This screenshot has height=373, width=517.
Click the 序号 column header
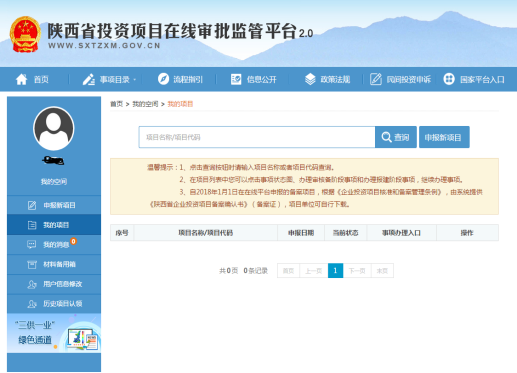(x=122, y=233)
